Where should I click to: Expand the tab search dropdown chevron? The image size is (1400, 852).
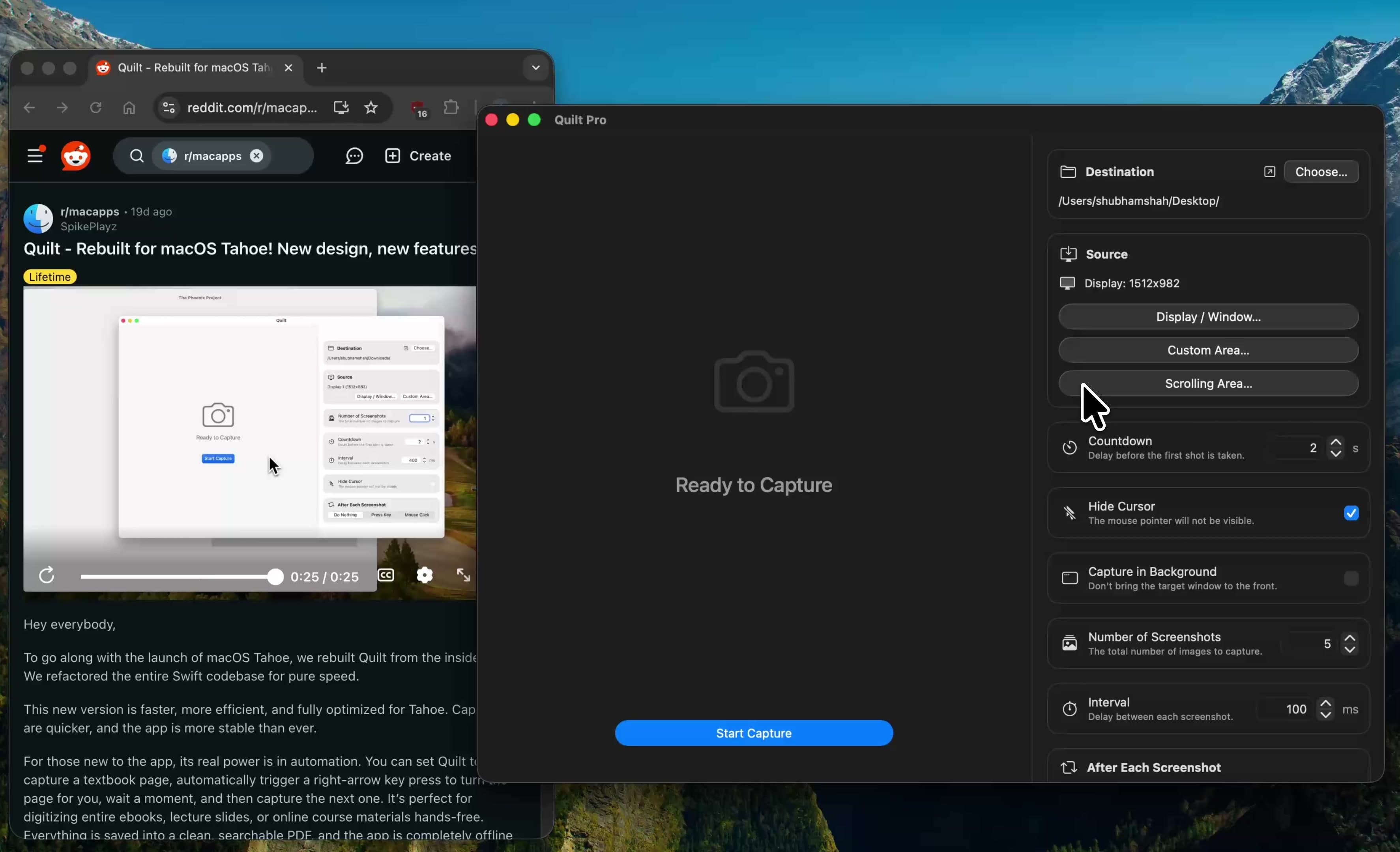coord(535,67)
